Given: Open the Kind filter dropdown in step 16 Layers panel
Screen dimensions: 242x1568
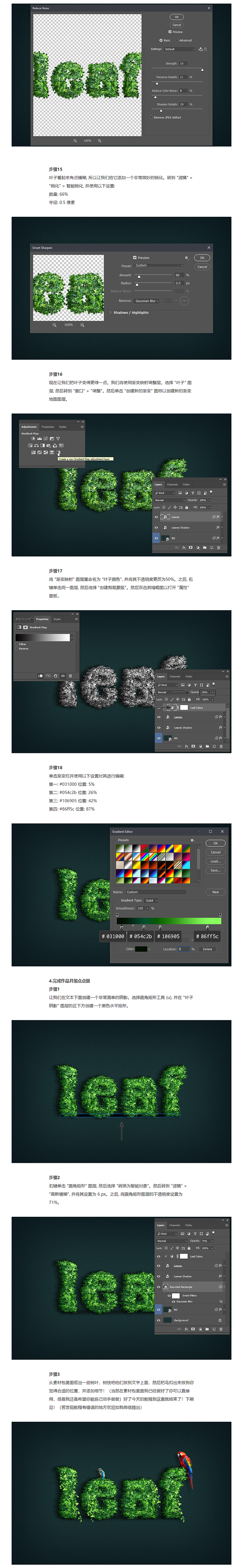Looking at the screenshot, I should tap(164, 493).
